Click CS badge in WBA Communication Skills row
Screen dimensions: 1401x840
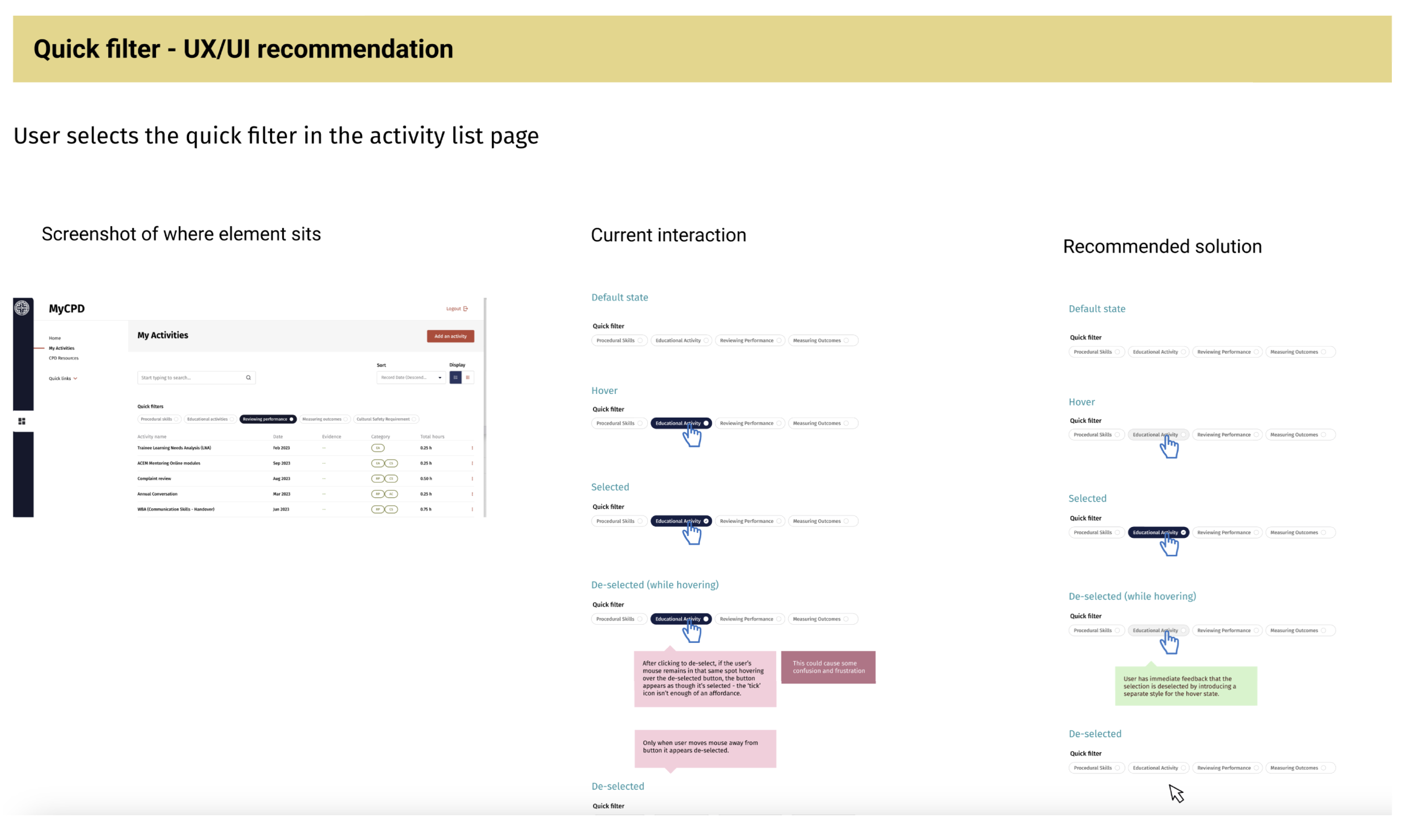pos(392,509)
